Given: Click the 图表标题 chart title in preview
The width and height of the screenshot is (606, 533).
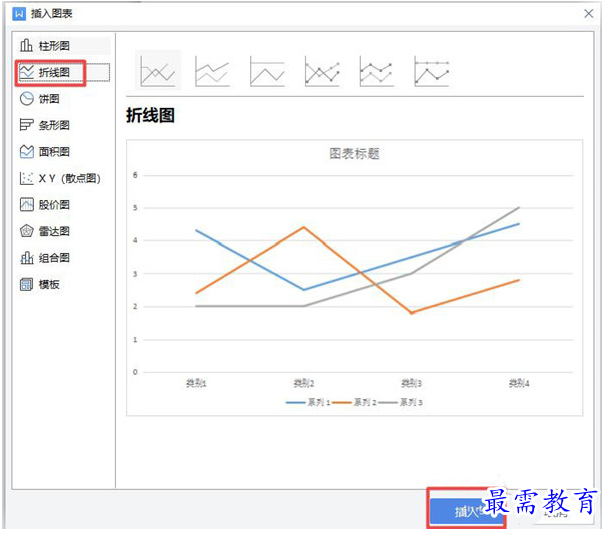Looking at the screenshot, I should click(354, 154).
